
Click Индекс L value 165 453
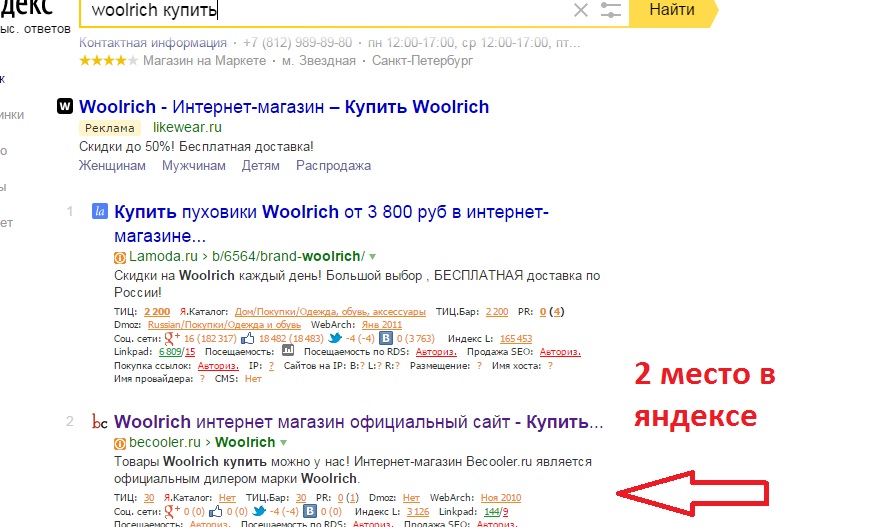click(x=516, y=339)
